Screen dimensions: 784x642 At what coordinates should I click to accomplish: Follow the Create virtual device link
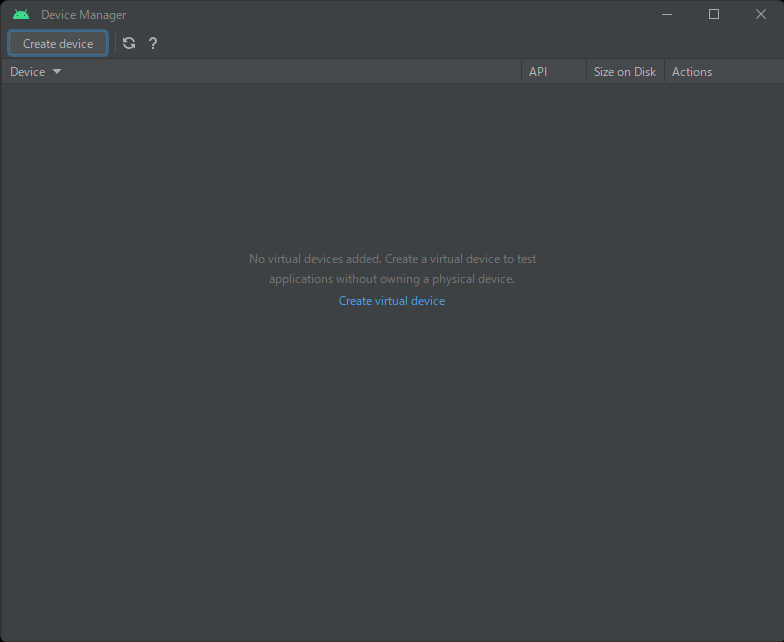(x=392, y=300)
